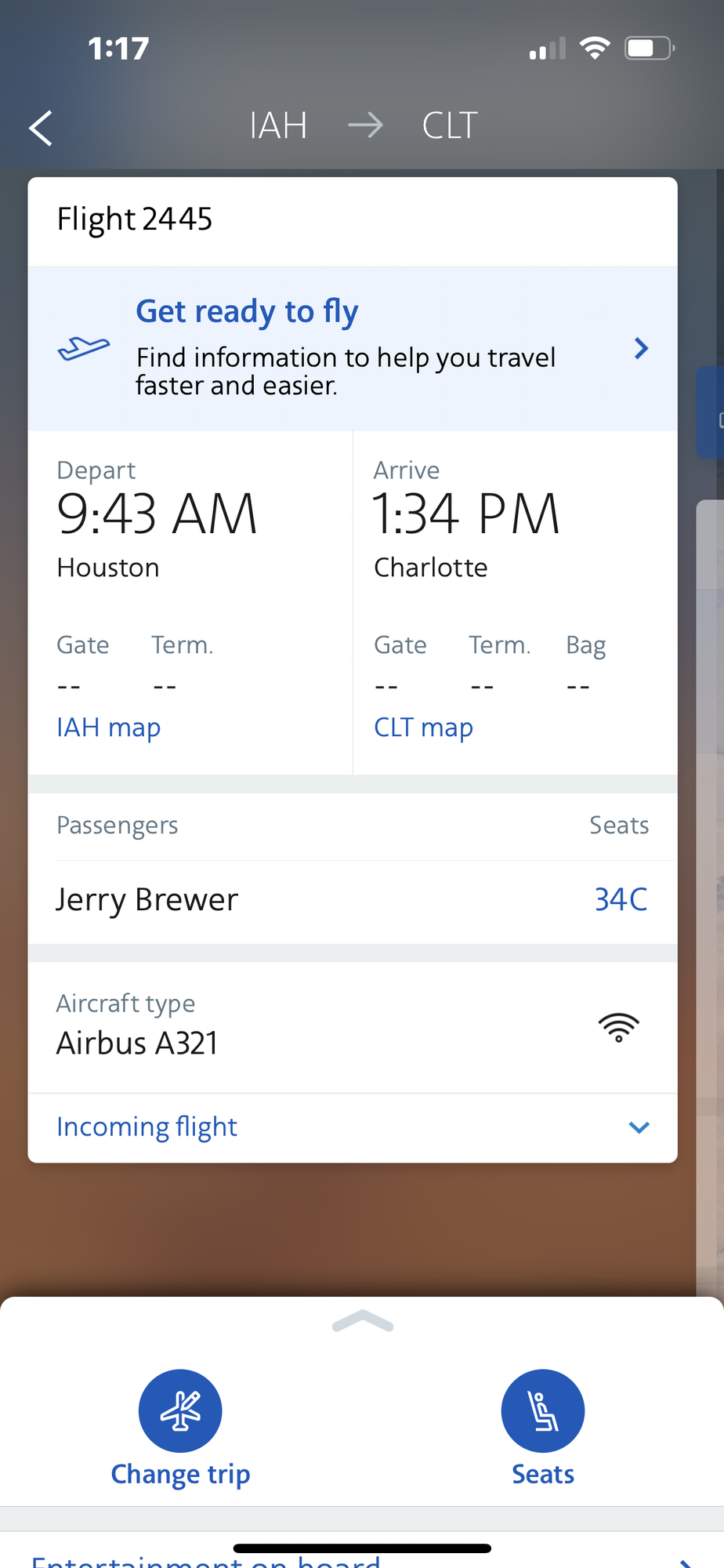Tap the Seats circular icon
Viewport: 724px width, 1568px height.
coord(542,1410)
